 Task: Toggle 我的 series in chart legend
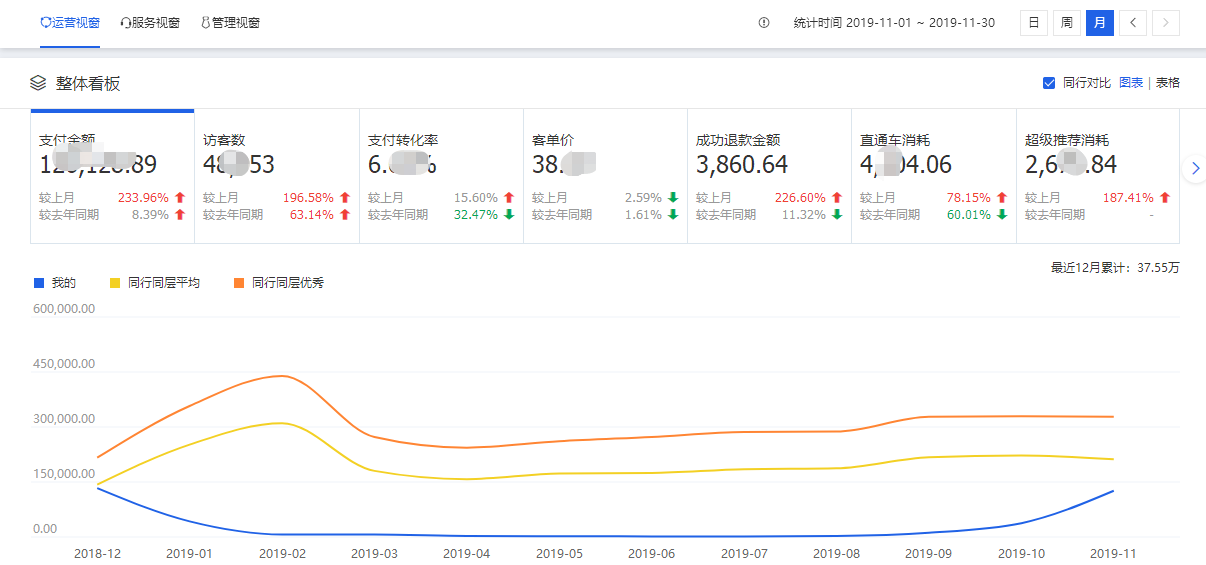pos(55,283)
